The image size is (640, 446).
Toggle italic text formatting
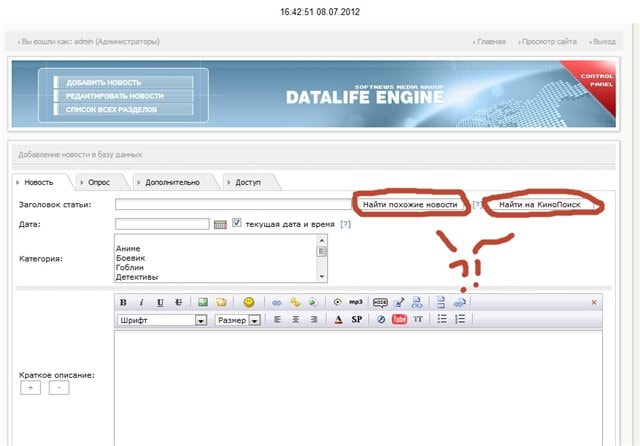[x=142, y=302]
